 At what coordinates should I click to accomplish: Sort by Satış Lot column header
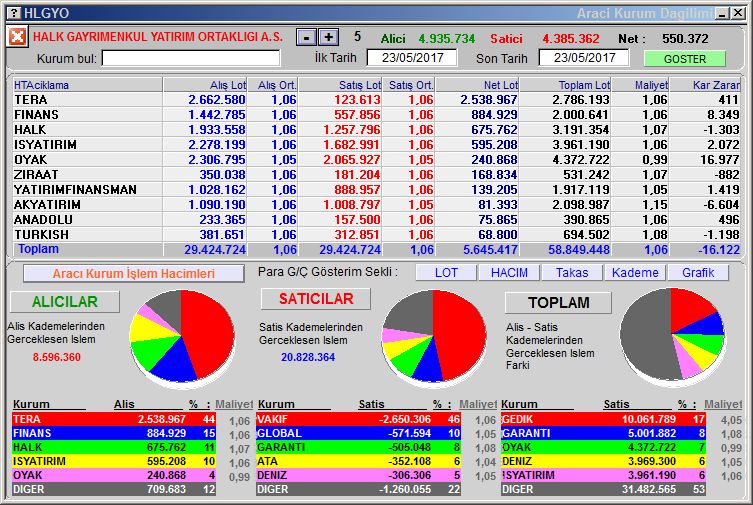tap(340, 85)
